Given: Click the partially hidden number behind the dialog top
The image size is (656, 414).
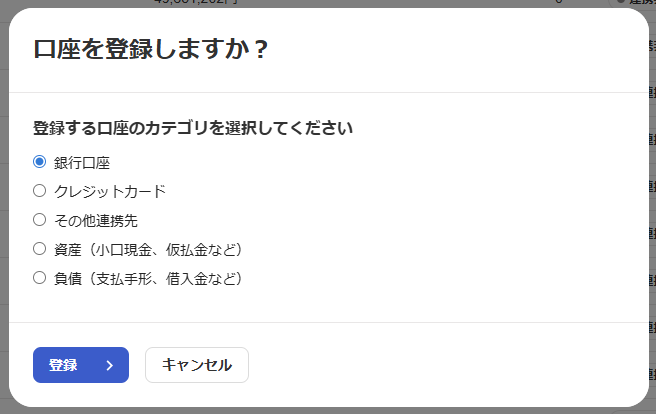Looking at the screenshot, I should pos(192,3).
